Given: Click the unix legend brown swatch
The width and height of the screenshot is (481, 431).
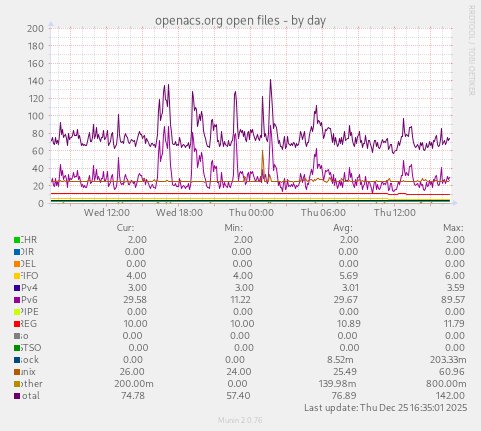Looking at the screenshot, I should pyautogui.click(x=17, y=372).
